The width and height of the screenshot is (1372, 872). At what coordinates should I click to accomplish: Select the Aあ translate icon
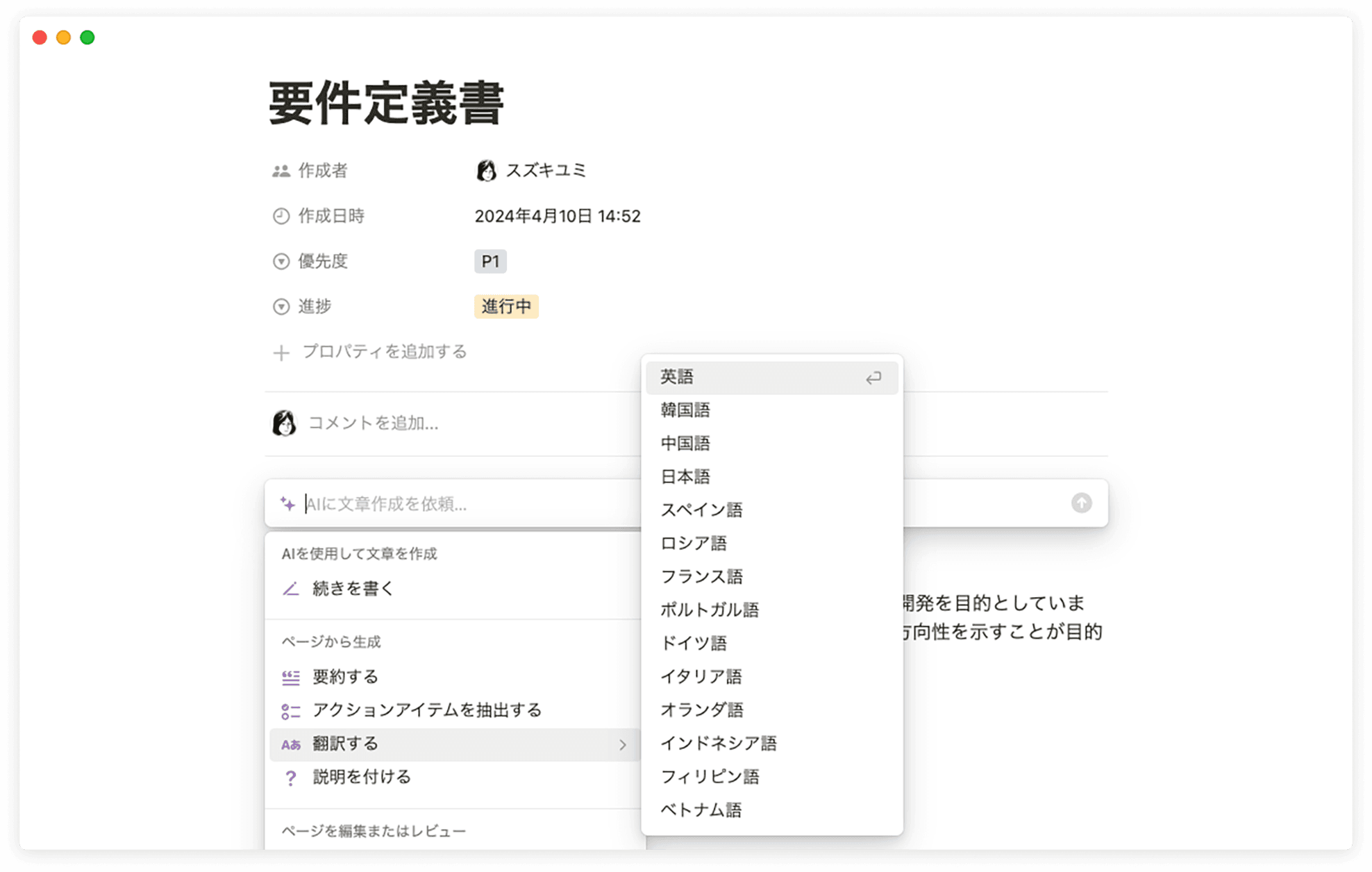(290, 744)
